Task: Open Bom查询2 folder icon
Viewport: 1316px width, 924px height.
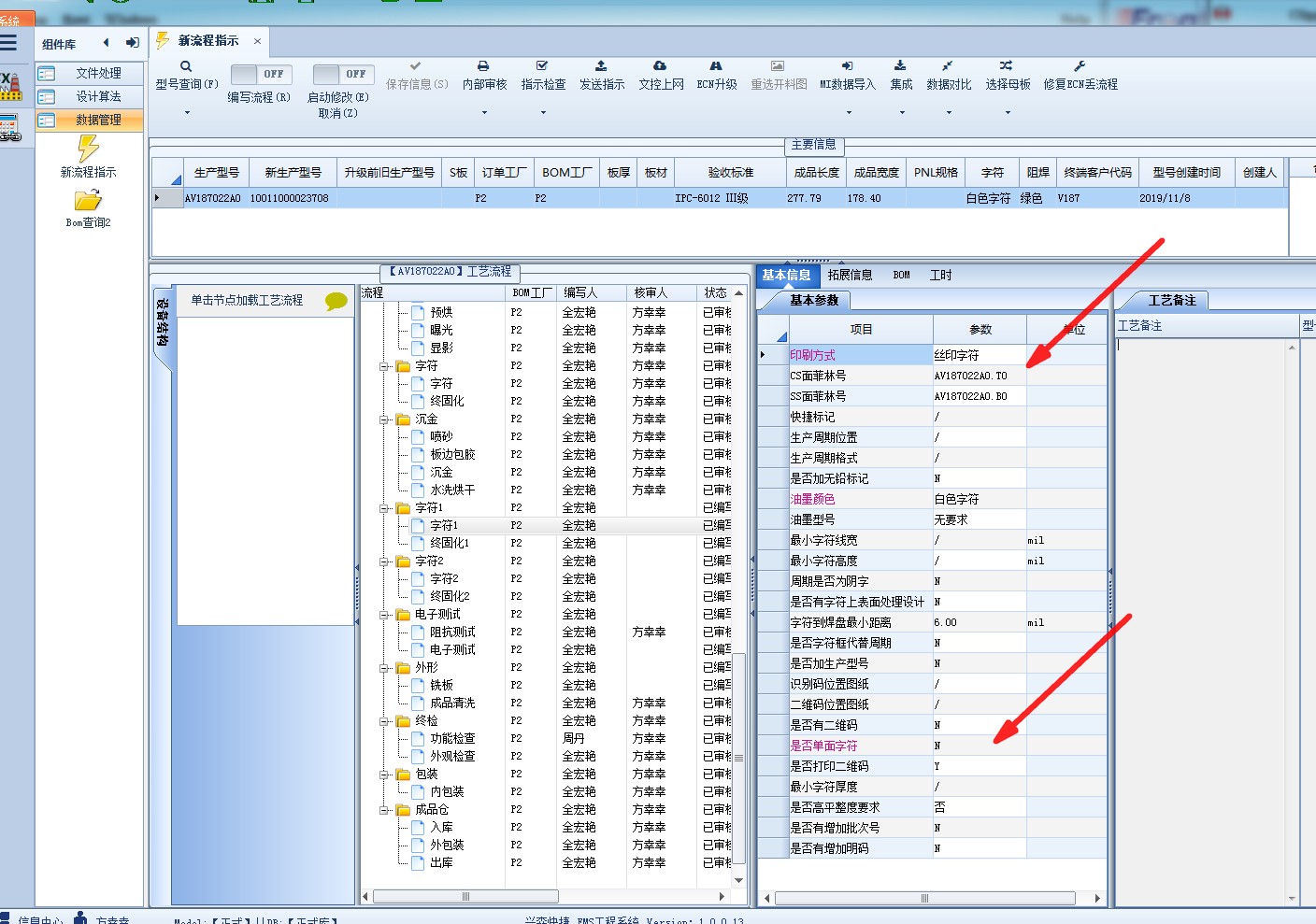Action: (88, 201)
